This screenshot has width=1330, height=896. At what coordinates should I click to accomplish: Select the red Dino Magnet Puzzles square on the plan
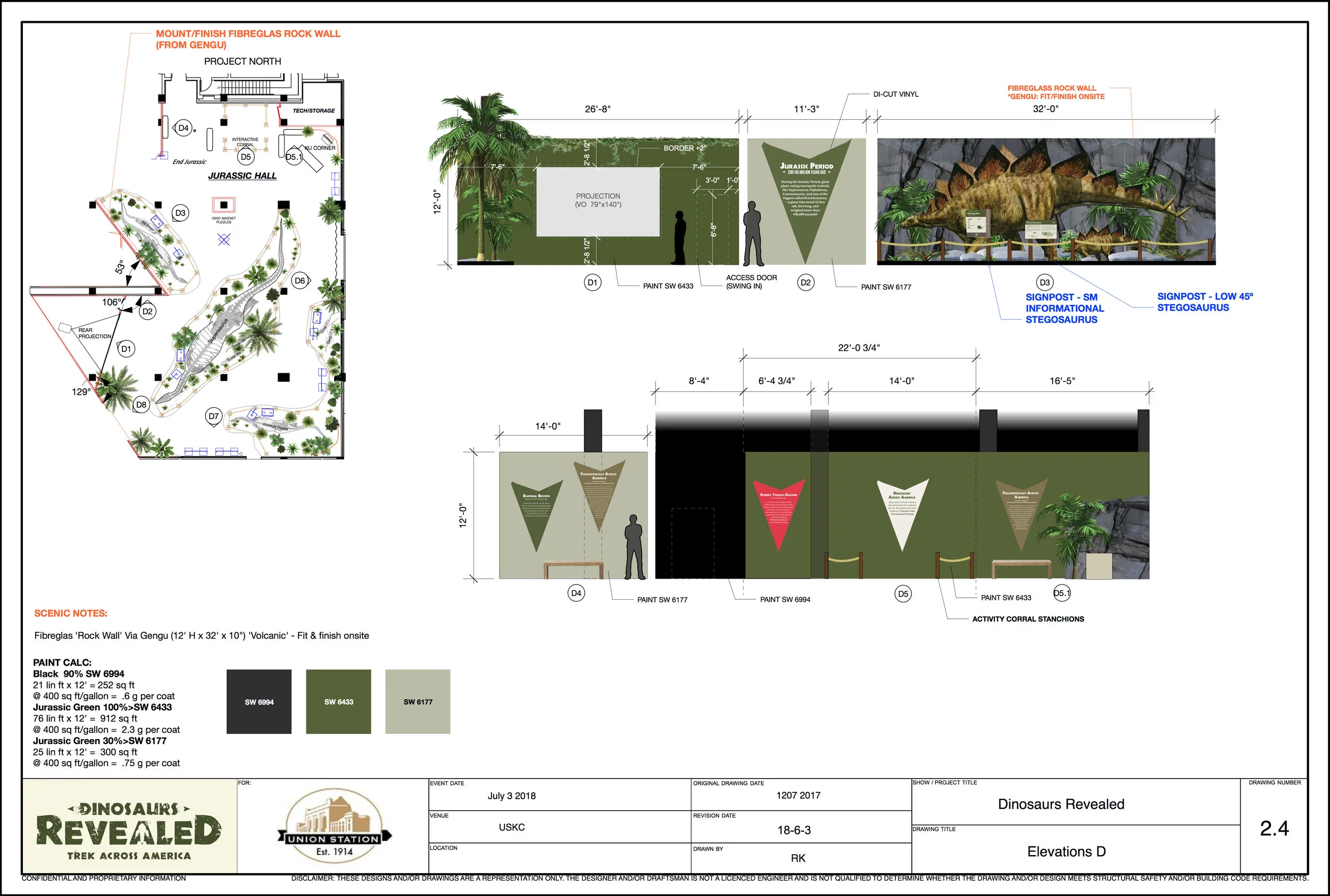coord(223,205)
